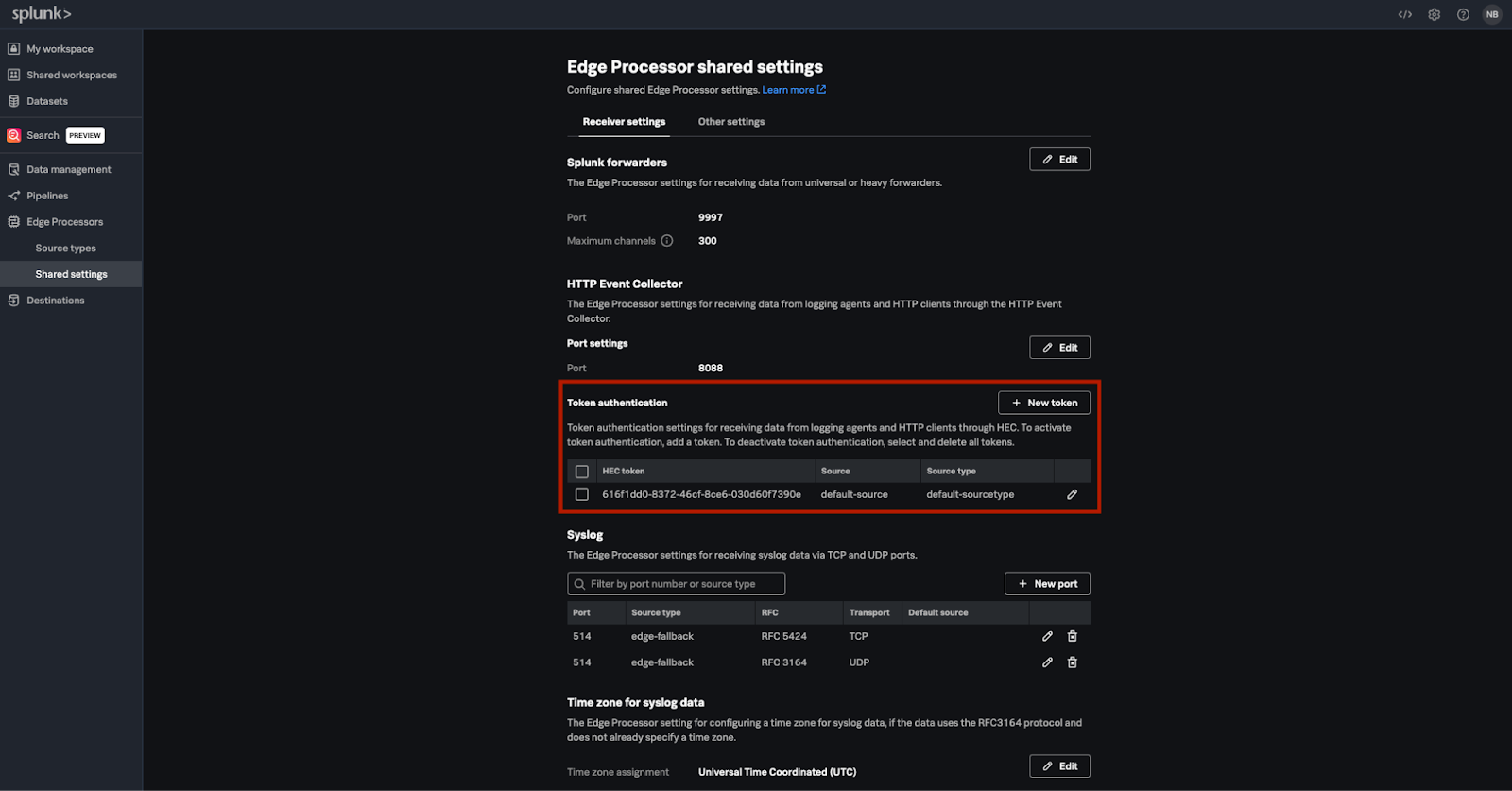The image size is (1512, 791).
Task: Open Data management in sidebar
Action: (x=71, y=169)
